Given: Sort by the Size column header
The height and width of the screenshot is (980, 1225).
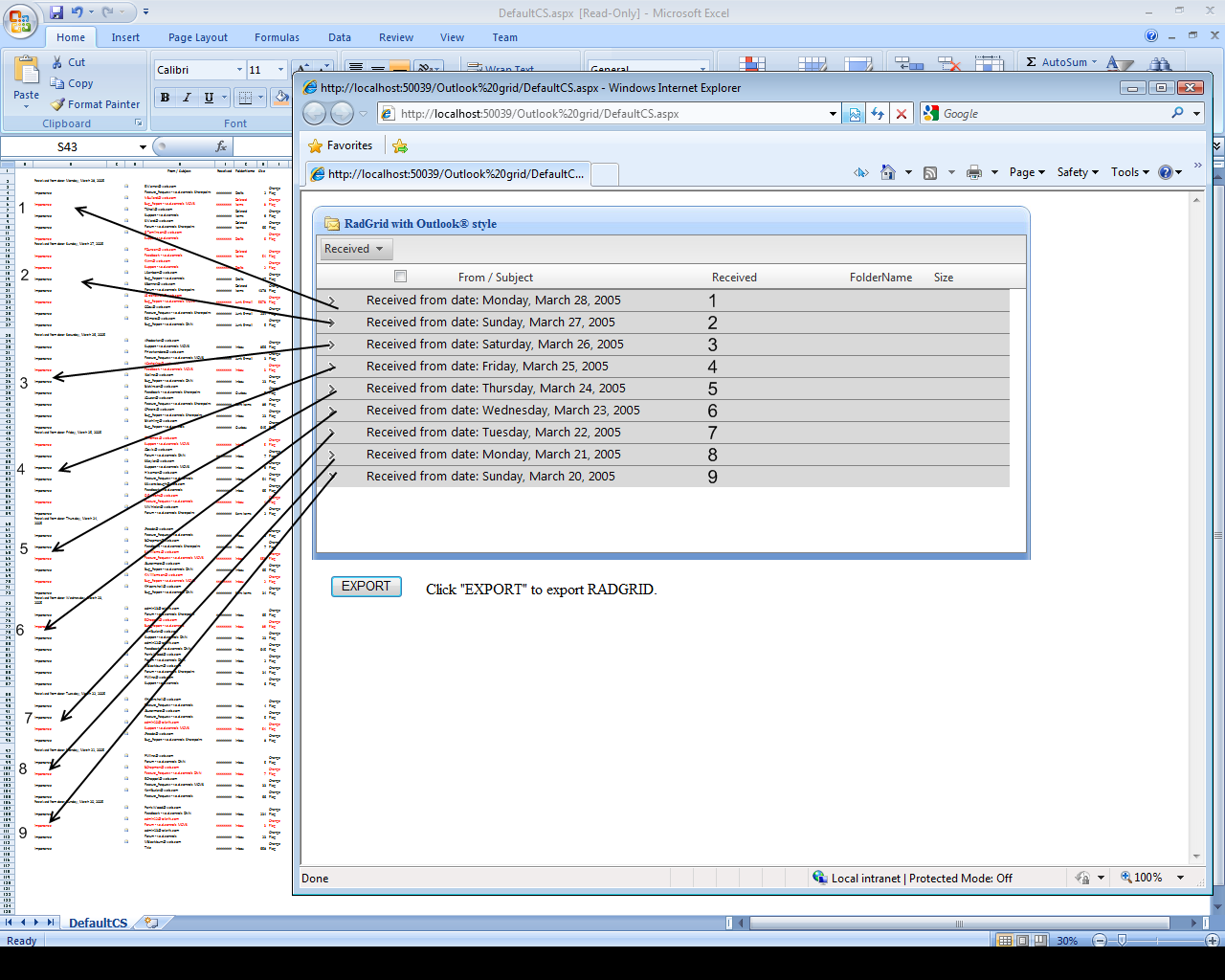Looking at the screenshot, I should (x=944, y=278).
